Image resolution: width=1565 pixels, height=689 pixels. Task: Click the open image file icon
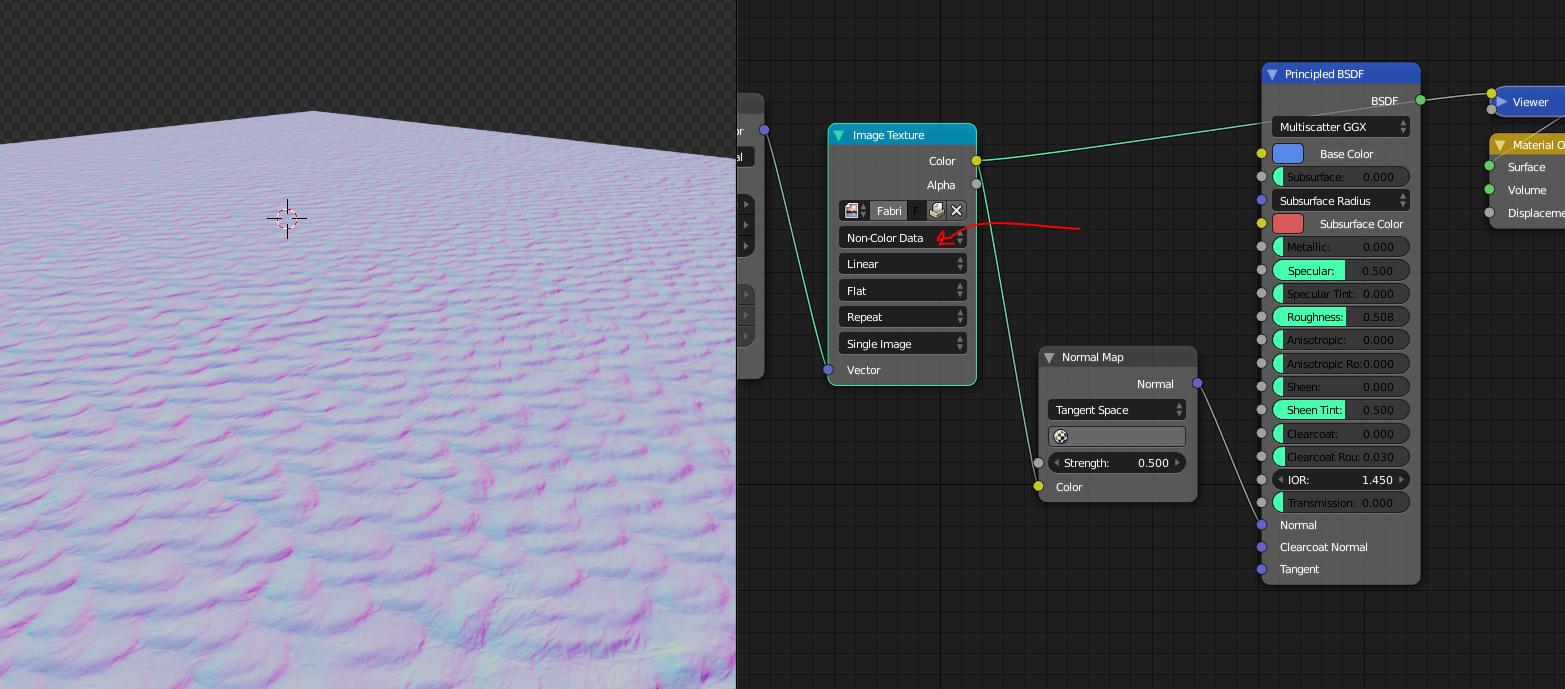coord(936,211)
